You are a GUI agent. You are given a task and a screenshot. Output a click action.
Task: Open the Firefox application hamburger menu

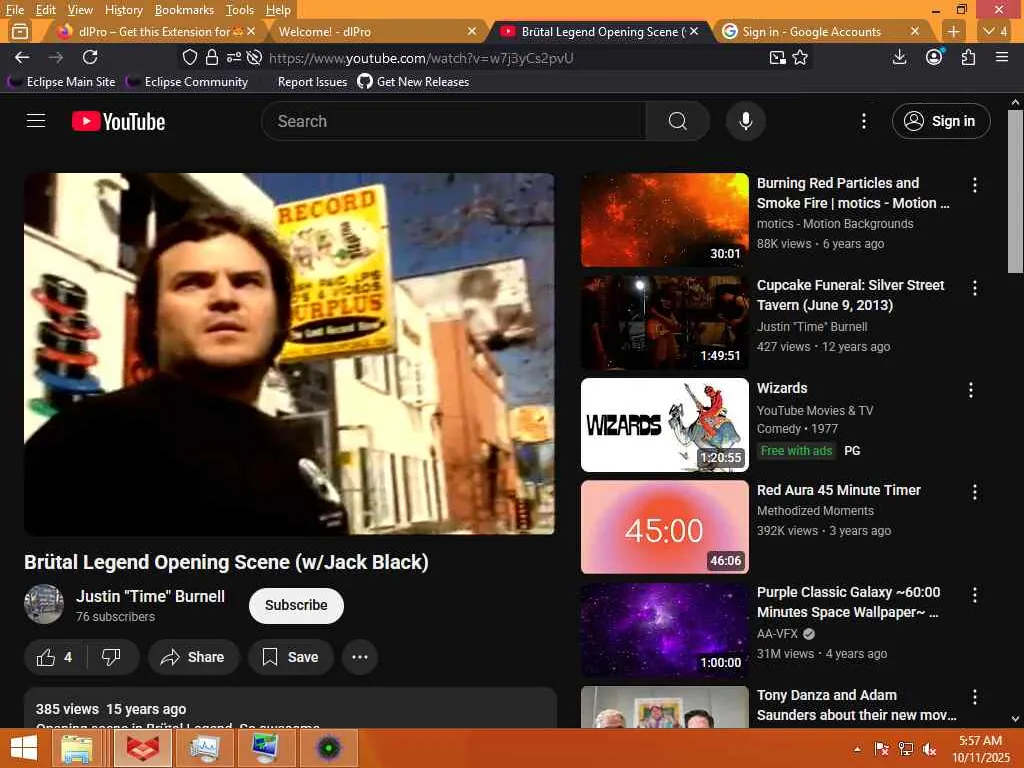(x=1002, y=57)
